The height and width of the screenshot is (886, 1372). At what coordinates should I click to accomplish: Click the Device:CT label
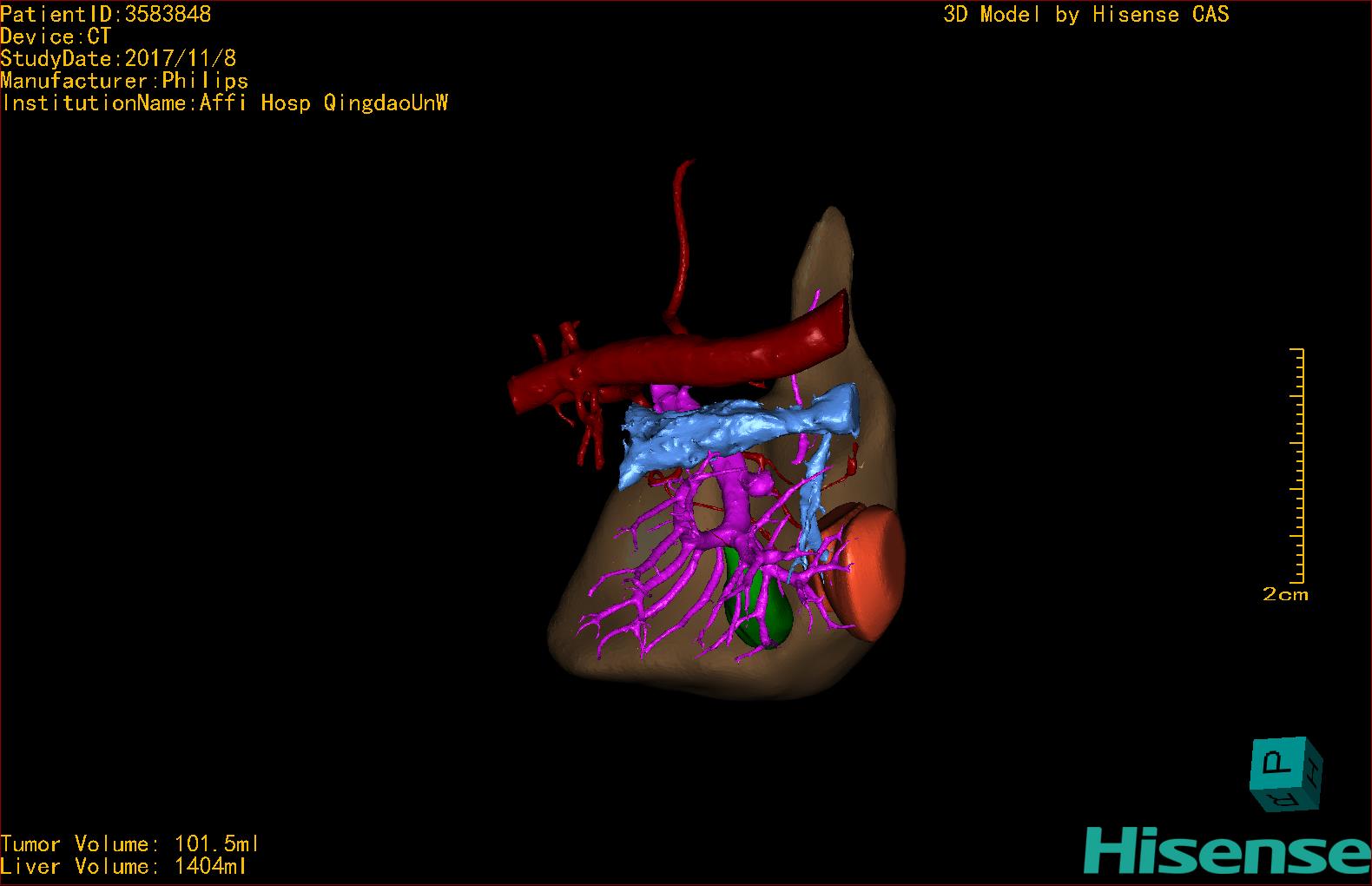click(x=56, y=36)
